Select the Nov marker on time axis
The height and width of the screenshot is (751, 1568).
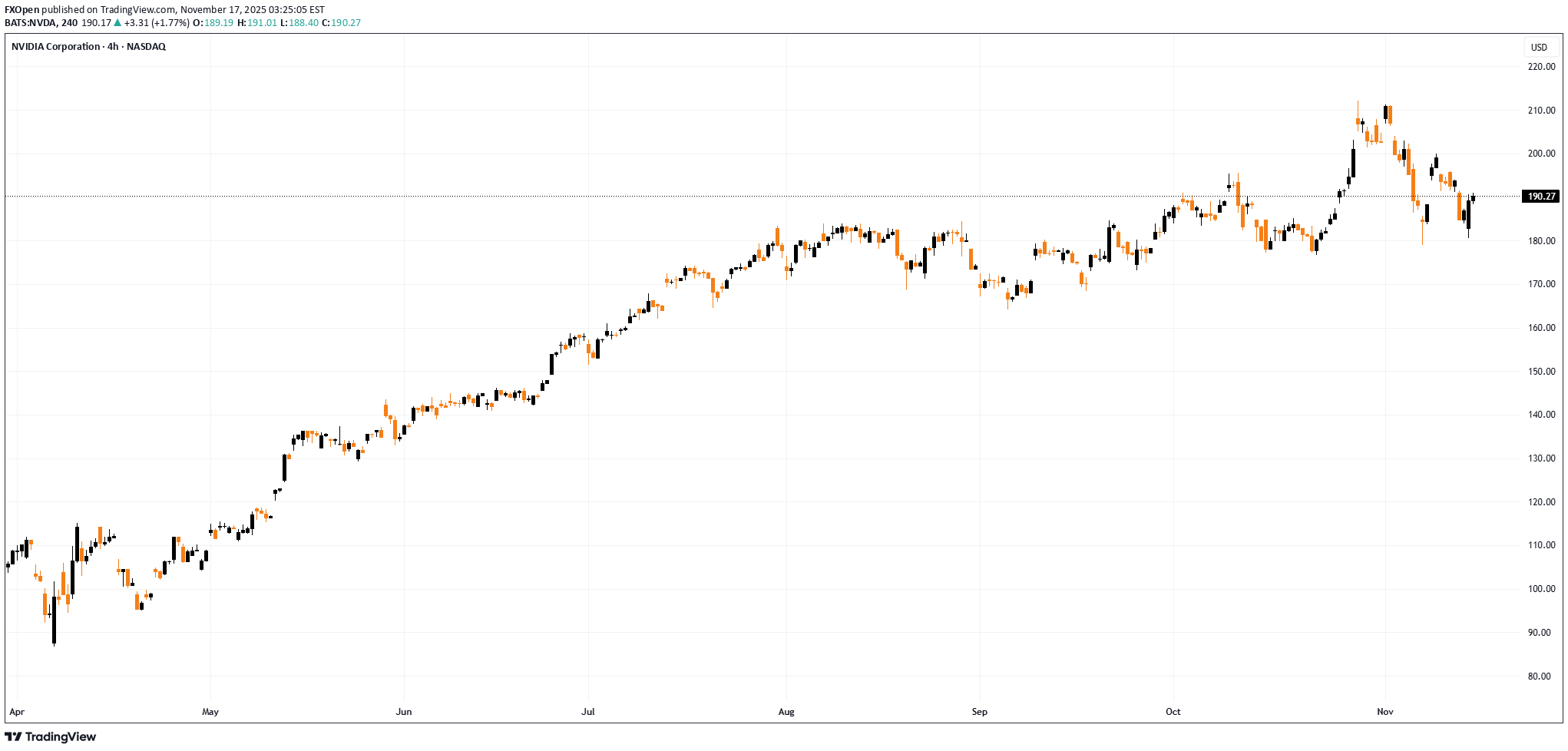[x=1385, y=712]
